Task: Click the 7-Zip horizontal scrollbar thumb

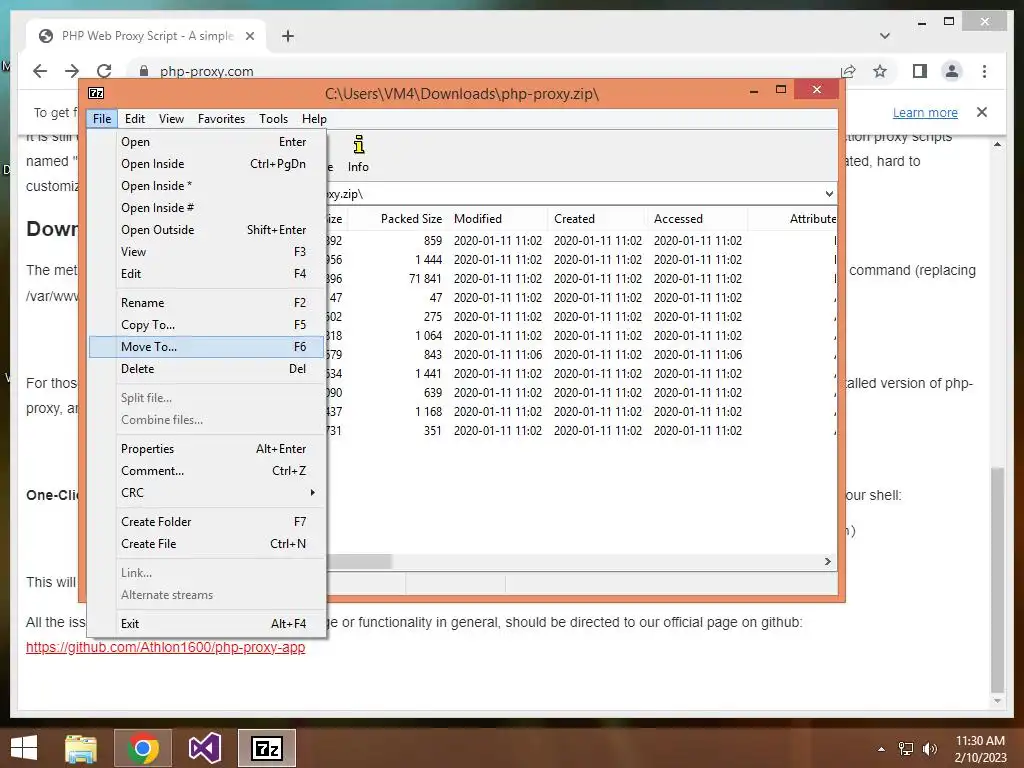Action: pyautogui.click(x=360, y=562)
